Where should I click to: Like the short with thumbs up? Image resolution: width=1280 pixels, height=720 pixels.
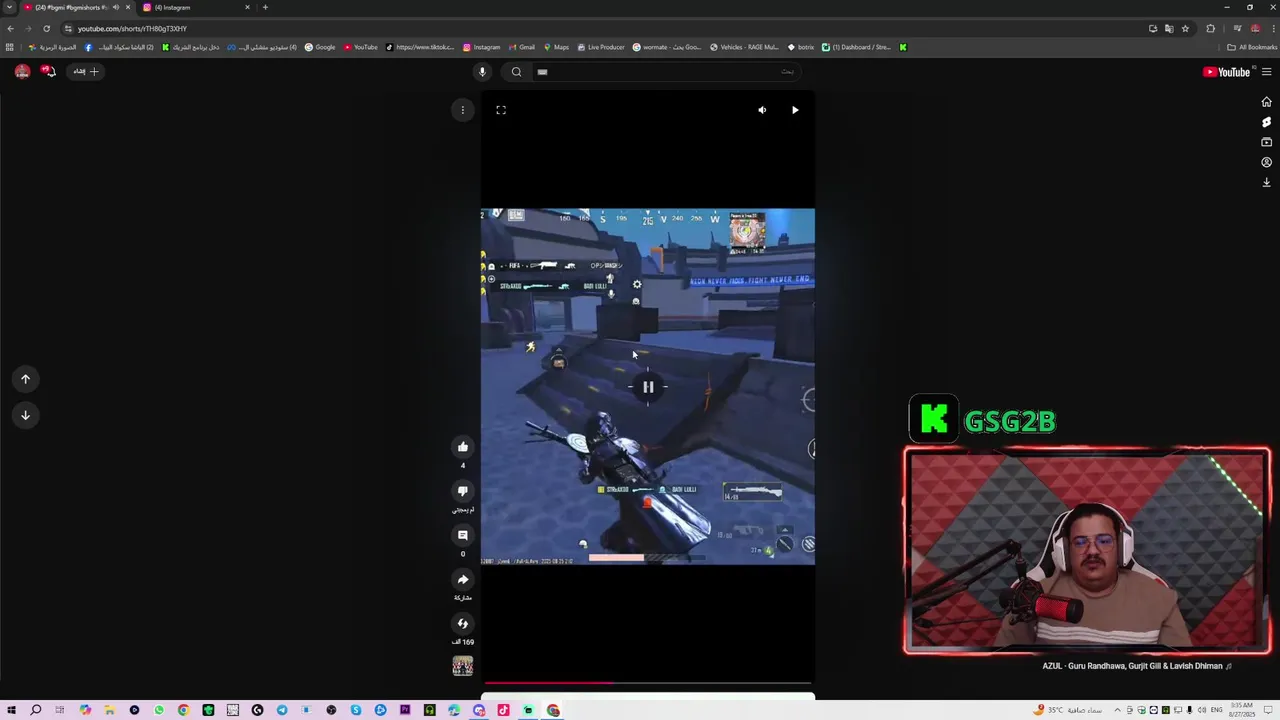click(462, 447)
